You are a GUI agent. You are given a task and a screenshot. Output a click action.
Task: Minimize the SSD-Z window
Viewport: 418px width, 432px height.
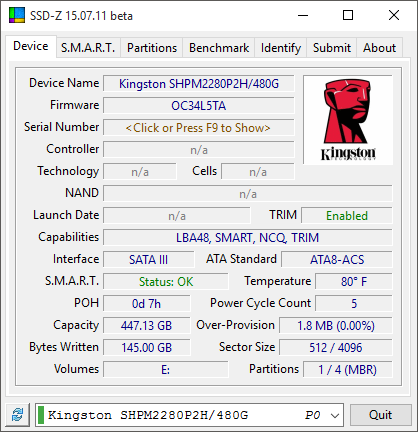[x=303, y=15]
